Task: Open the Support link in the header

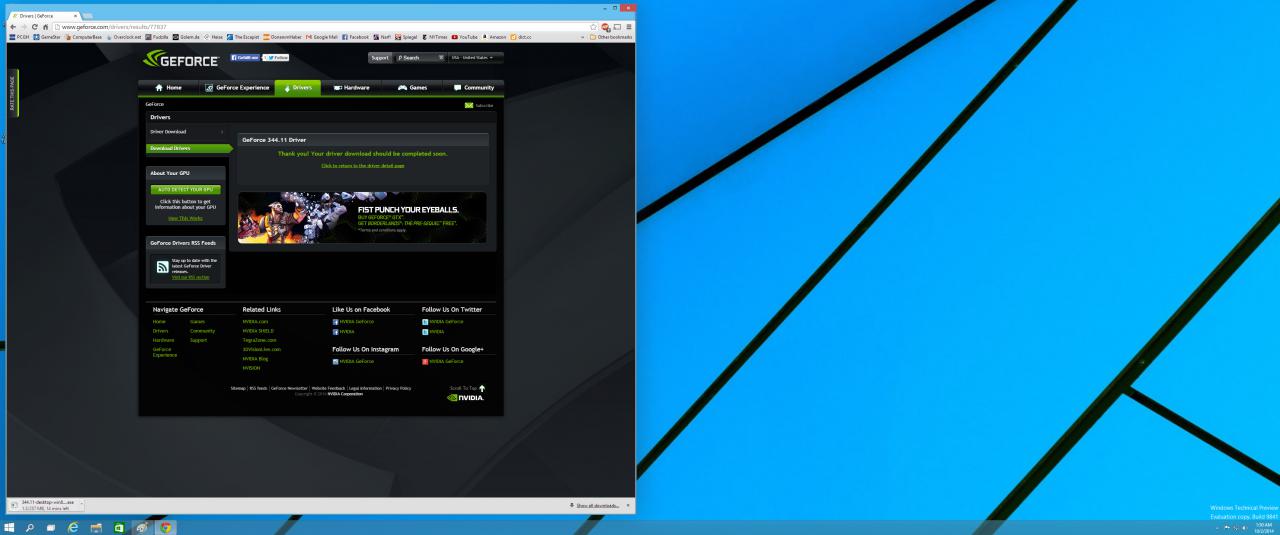Action: [x=380, y=58]
